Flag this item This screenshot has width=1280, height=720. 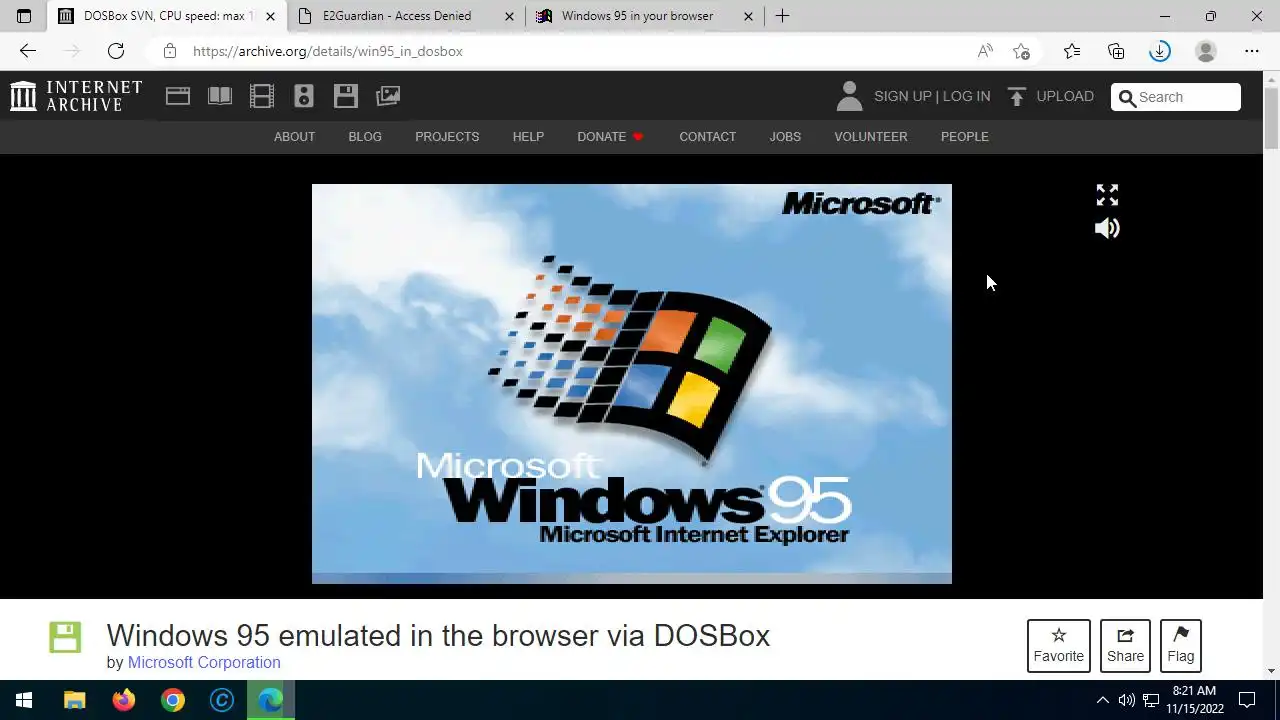point(1181,645)
